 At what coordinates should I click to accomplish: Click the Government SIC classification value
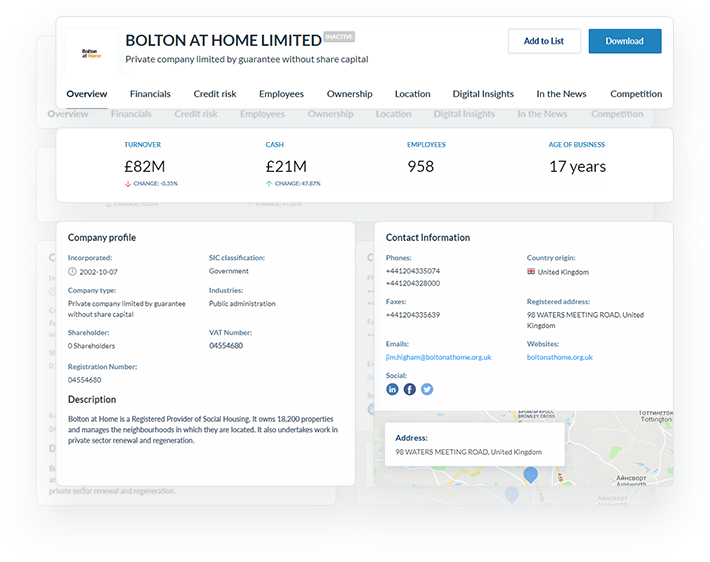point(229,271)
